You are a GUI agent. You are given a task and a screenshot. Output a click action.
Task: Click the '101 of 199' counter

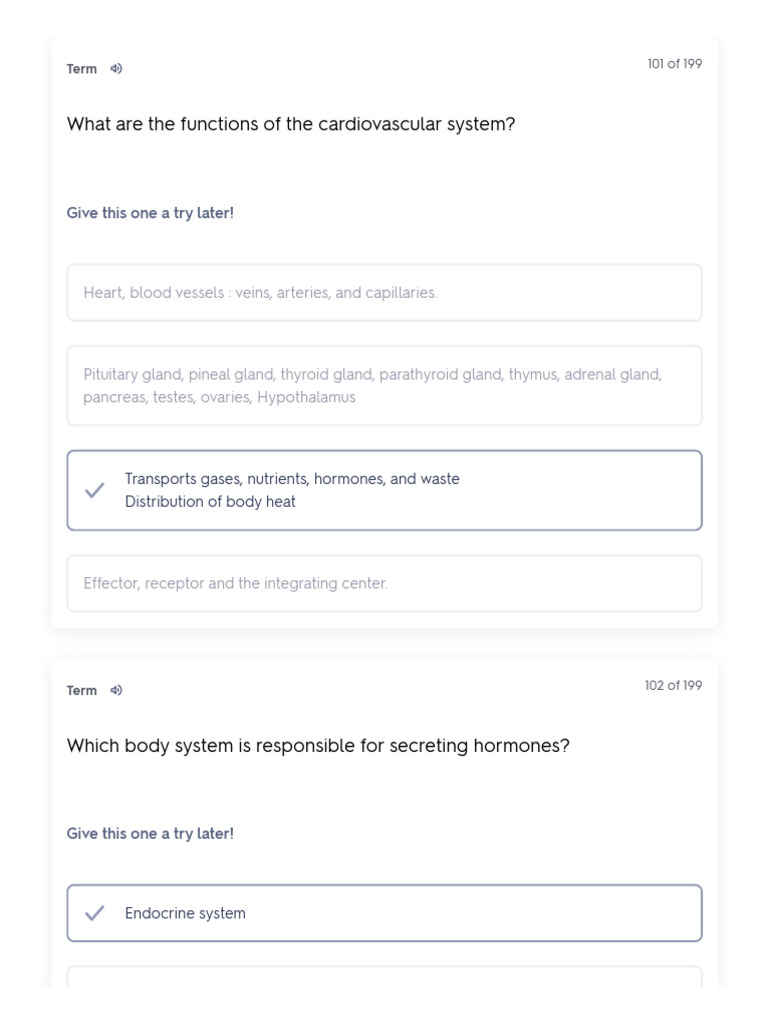tap(674, 64)
